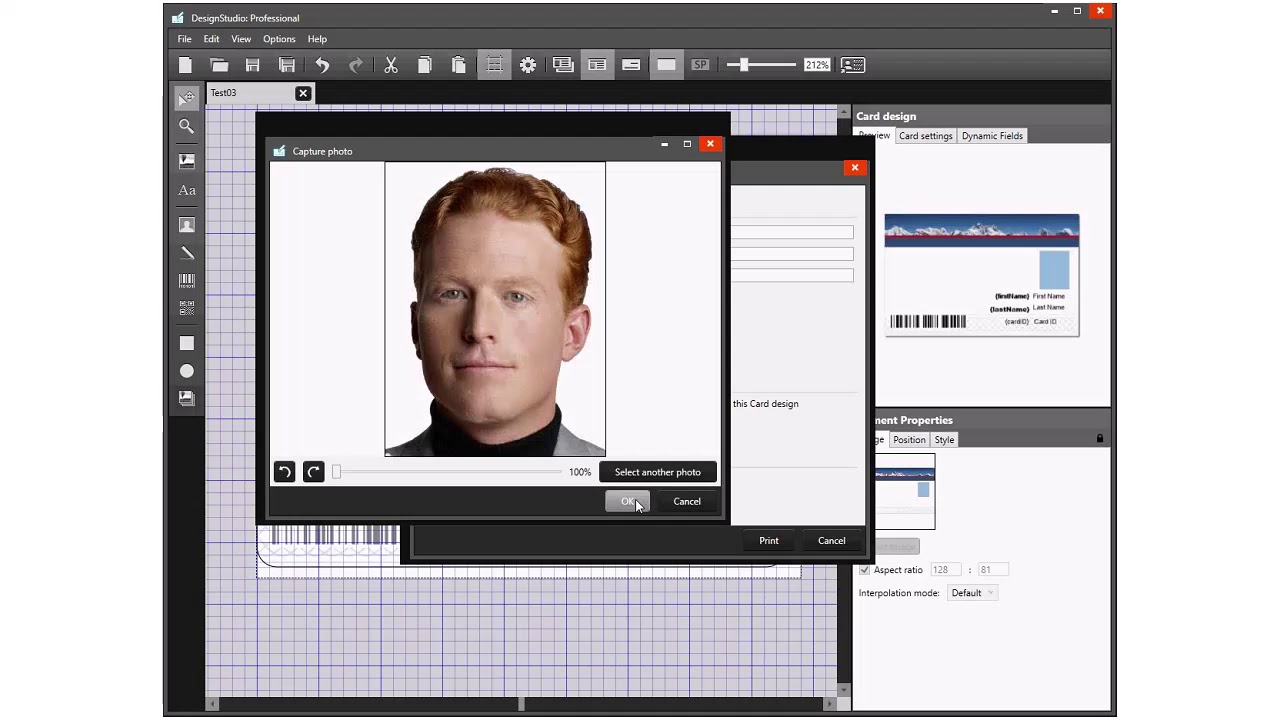Redo the last undone action
The image size is (1280, 720).
[356, 65]
